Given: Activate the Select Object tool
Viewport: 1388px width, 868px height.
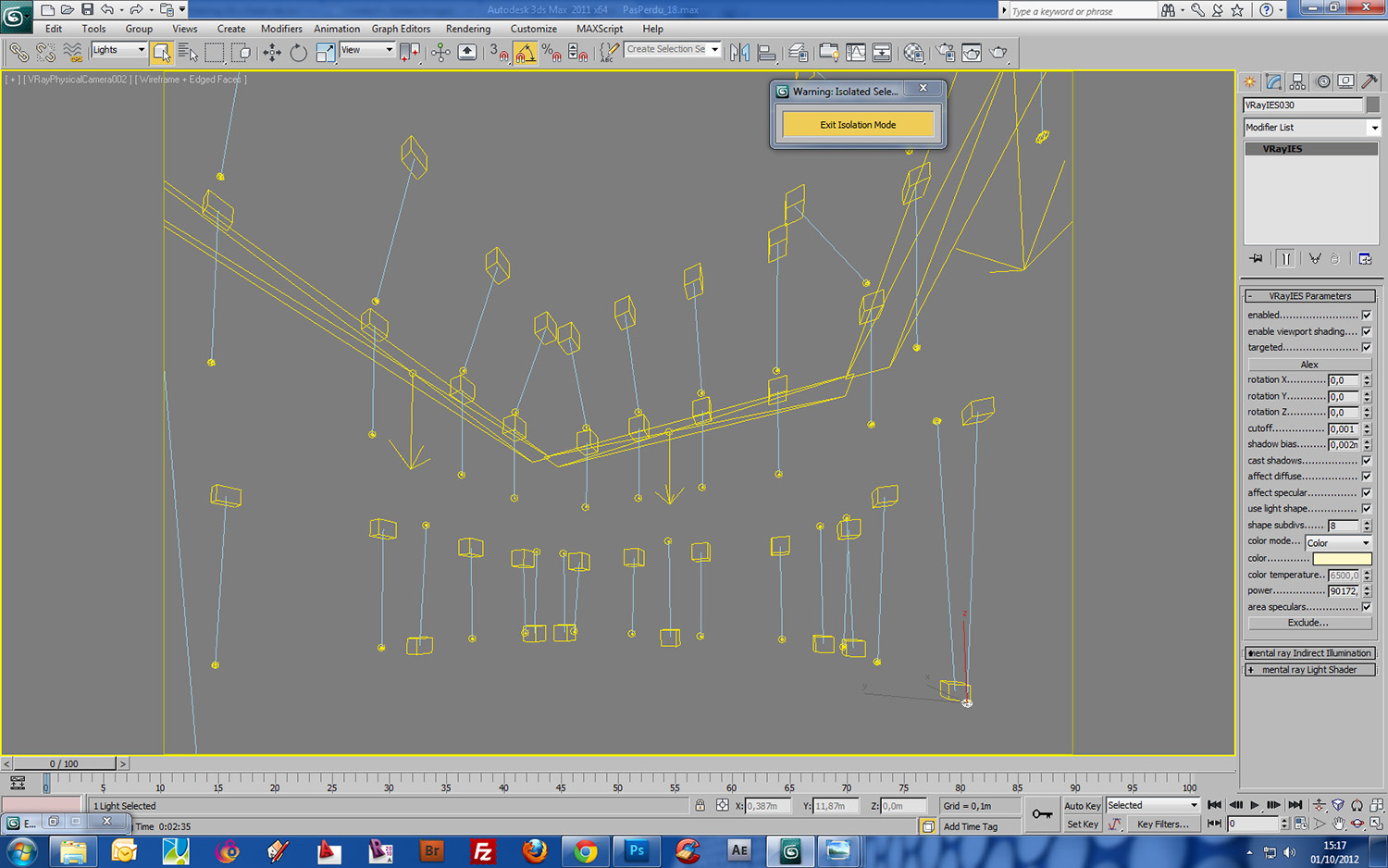Looking at the screenshot, I should pyautogui.click(x=162, y=53).
